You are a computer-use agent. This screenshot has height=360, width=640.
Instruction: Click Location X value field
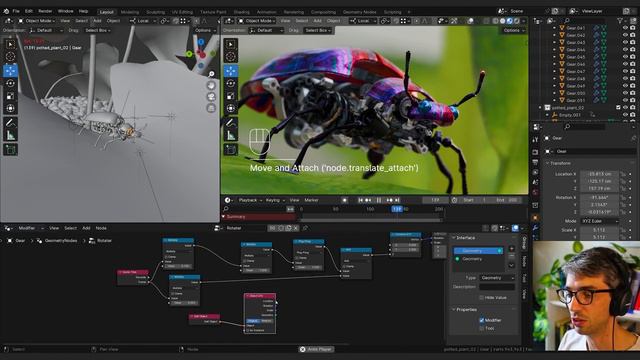(599, 174)
